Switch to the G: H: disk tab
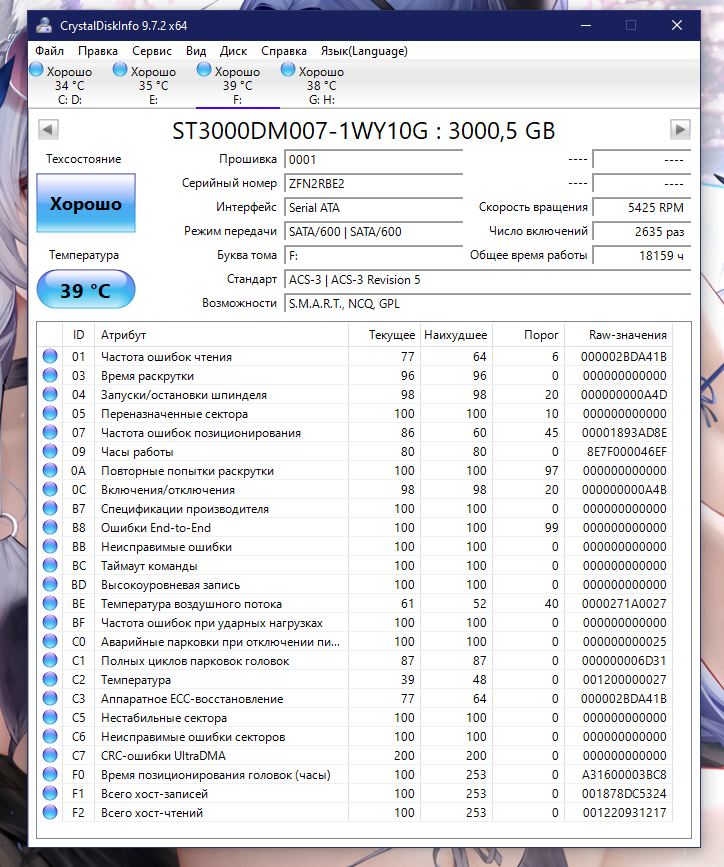The width and height of the screenshot is (724, 867). (x=321, y=85)
